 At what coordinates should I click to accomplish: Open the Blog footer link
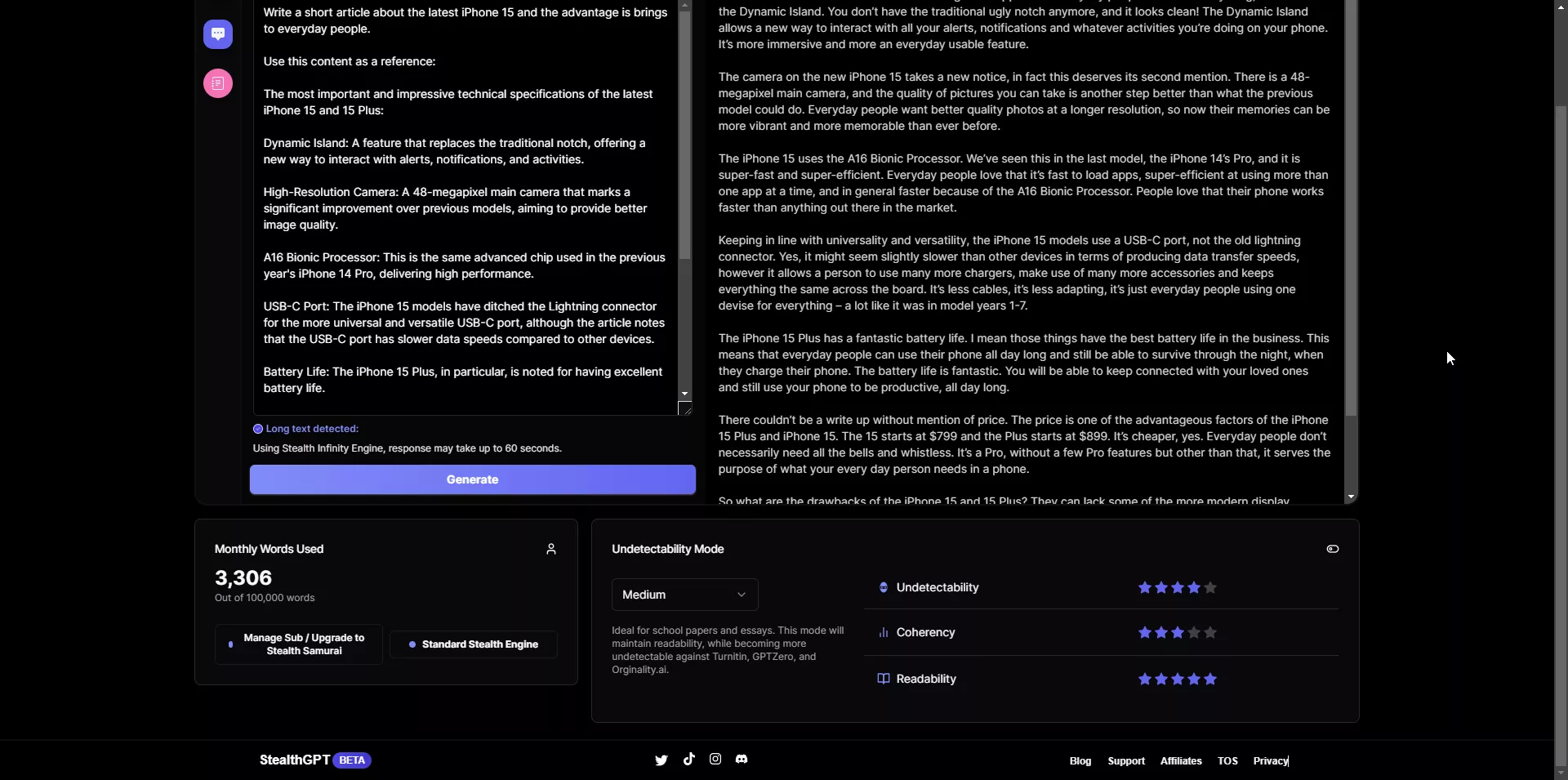(1080, 761)
